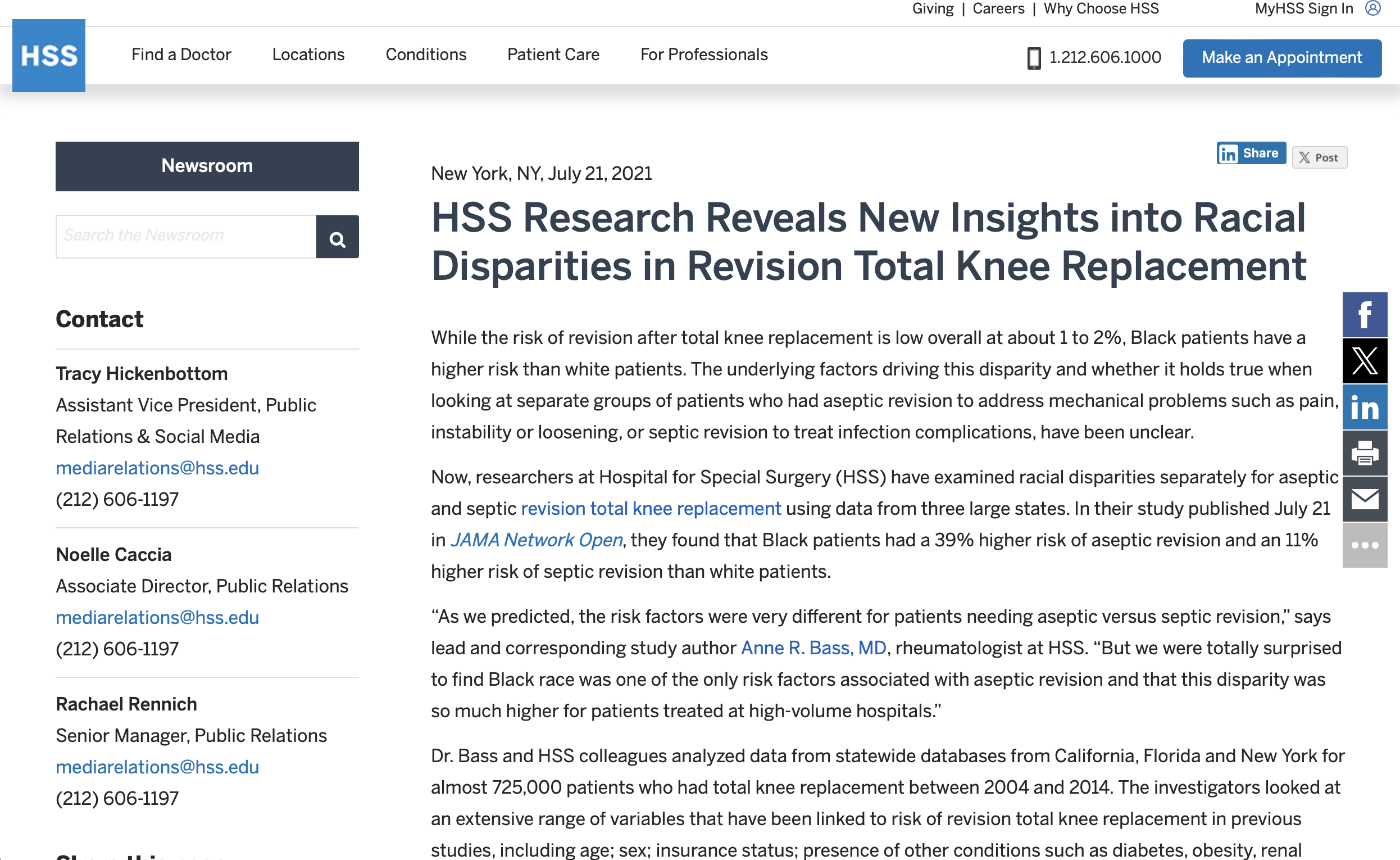Image resolution: width=1400 pixels, height=860 pixels.
Task: Open For Professionals menu
Action: pos(704,55)
